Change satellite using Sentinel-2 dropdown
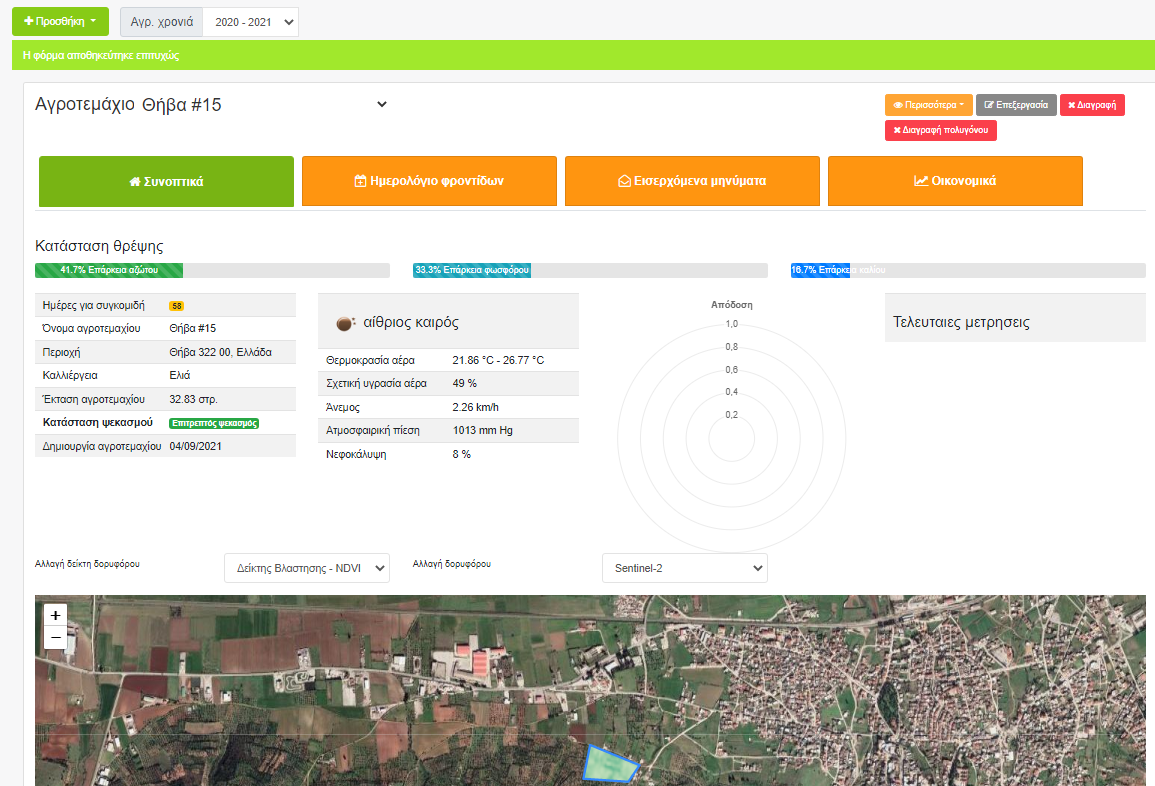 [684, 568]
